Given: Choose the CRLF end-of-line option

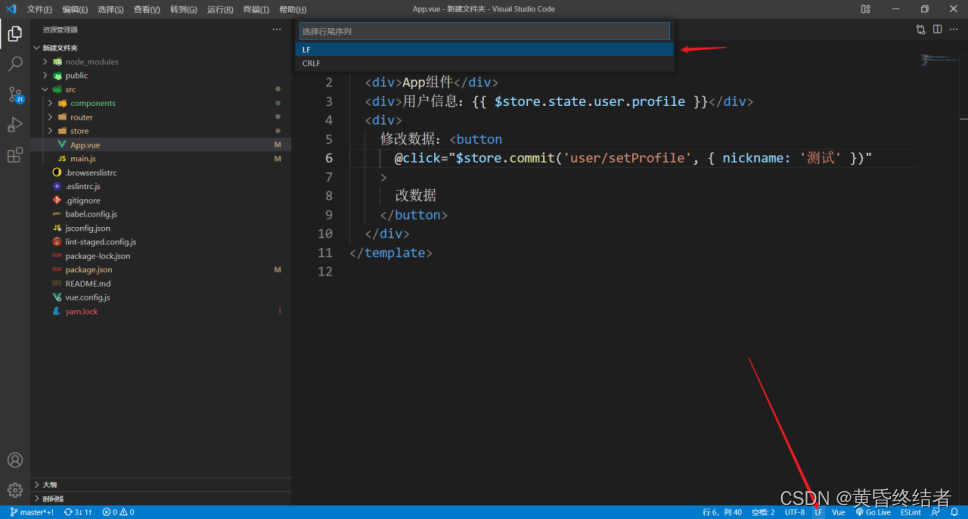Looking at the screenshot, I should pos(485,63).
